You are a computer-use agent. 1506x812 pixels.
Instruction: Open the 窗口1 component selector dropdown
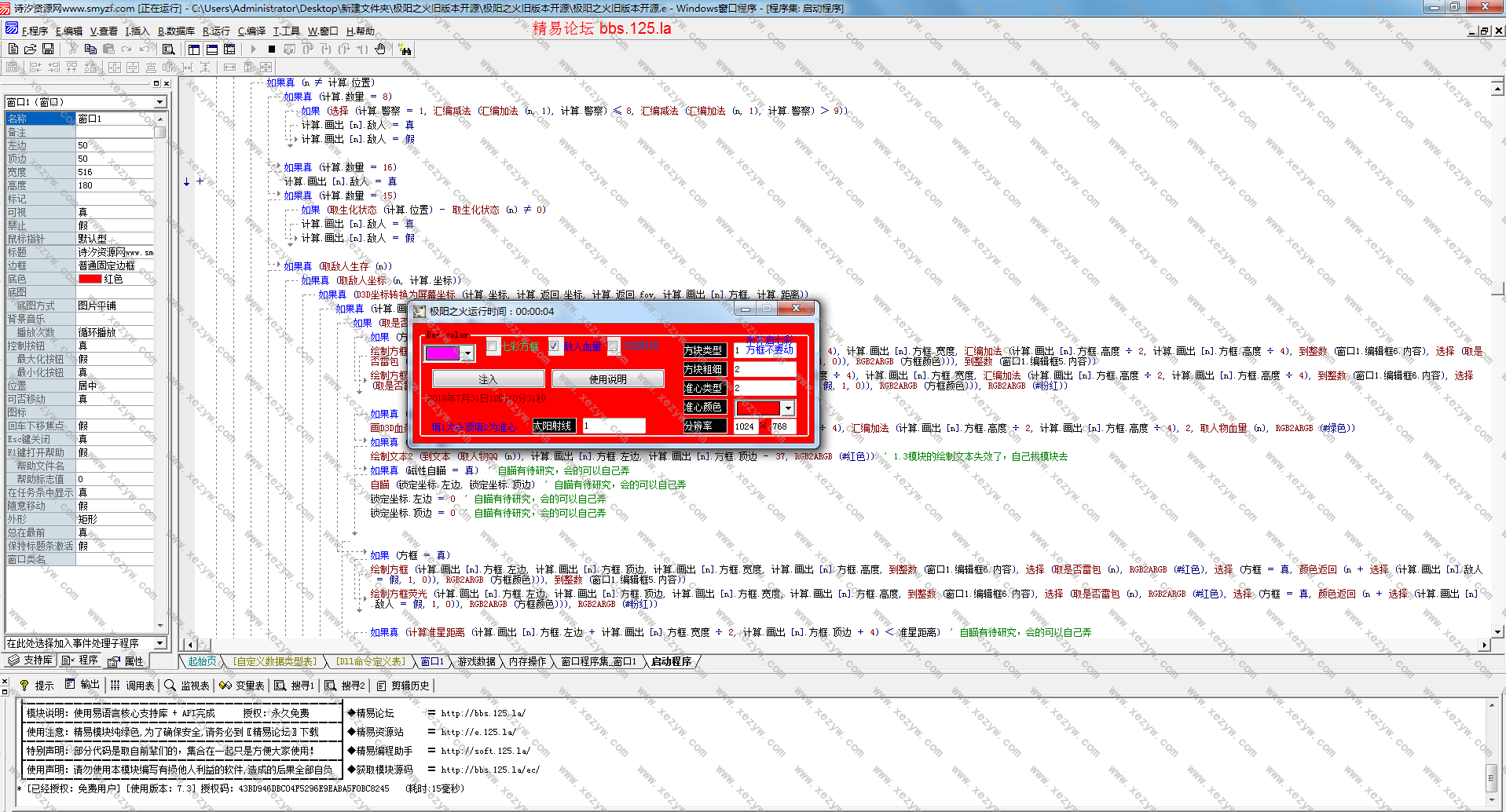[160, 102]
